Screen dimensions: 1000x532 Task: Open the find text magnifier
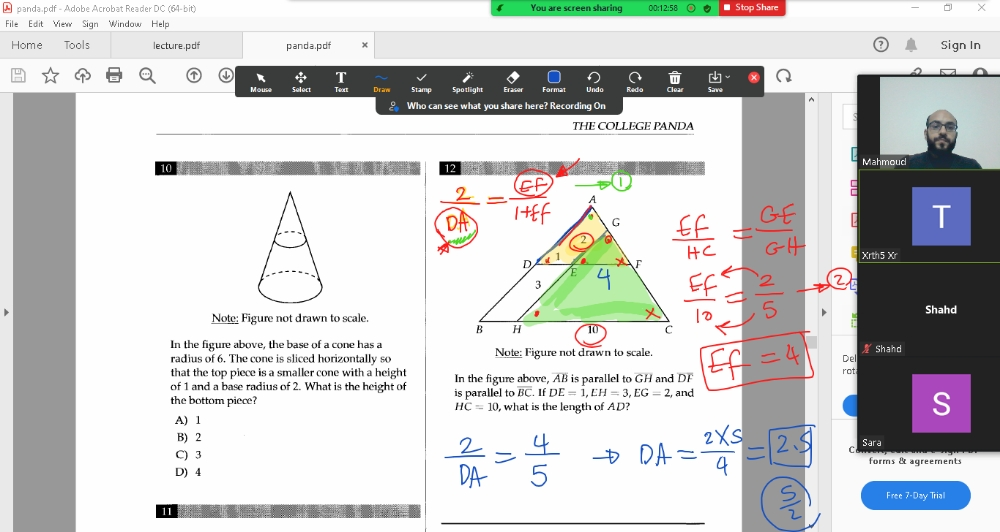tap(147, 75)
